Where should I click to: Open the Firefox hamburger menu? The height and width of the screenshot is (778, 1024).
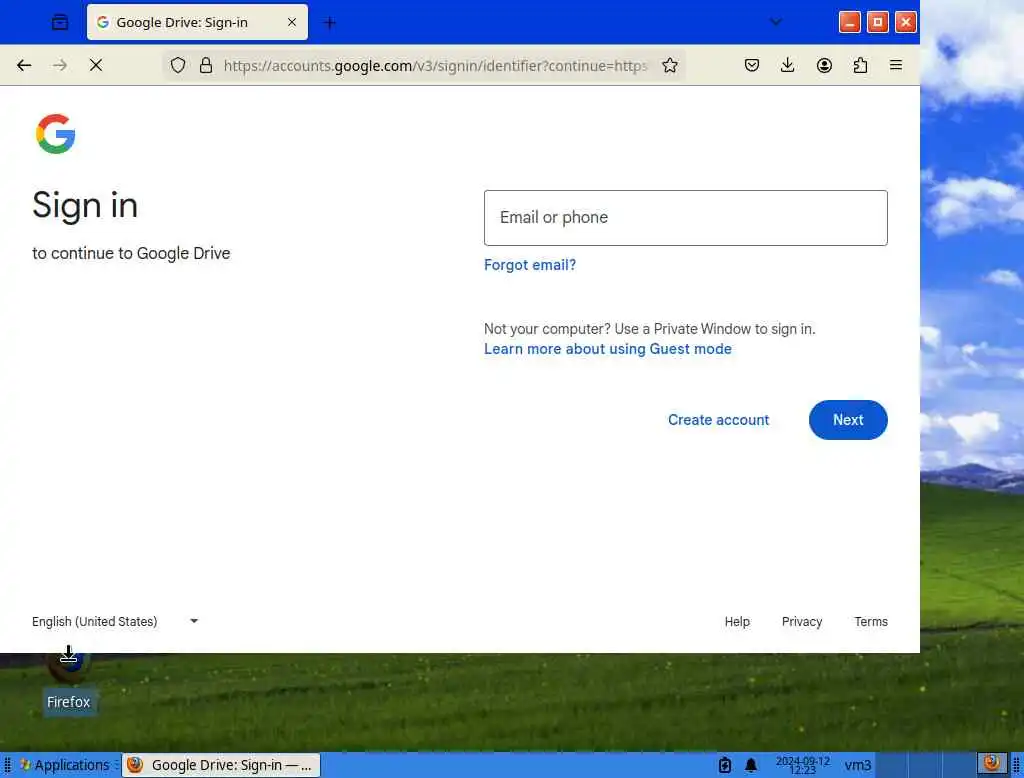(x=896, y=65)
